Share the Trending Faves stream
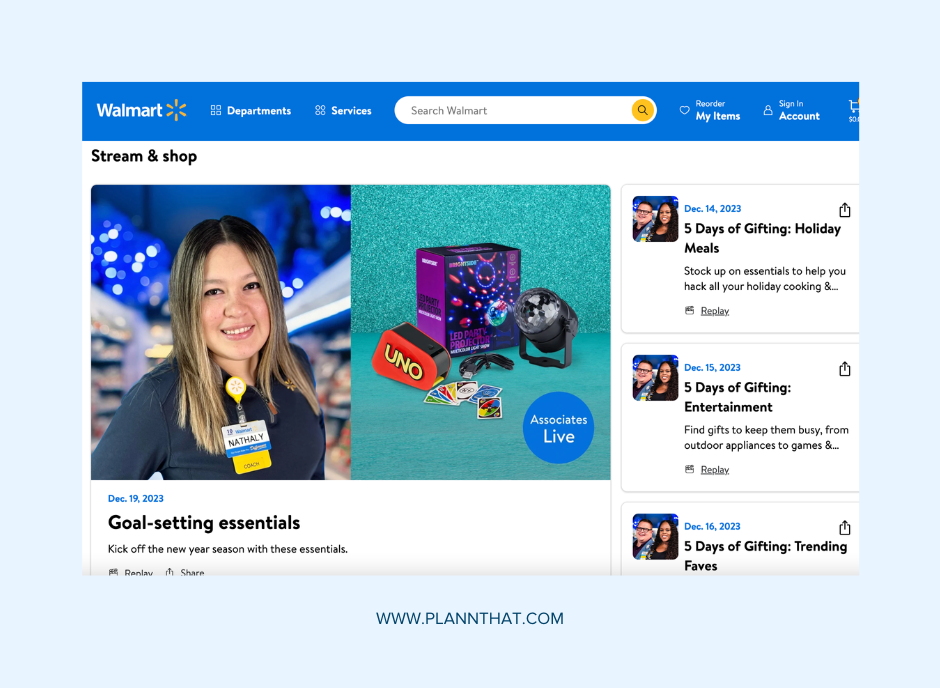This screenshot has width=940, height=688. (845, 528)
